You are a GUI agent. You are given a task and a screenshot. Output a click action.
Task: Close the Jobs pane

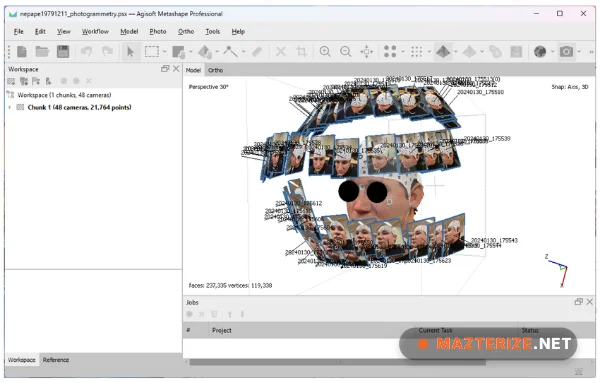click(590, 302)
